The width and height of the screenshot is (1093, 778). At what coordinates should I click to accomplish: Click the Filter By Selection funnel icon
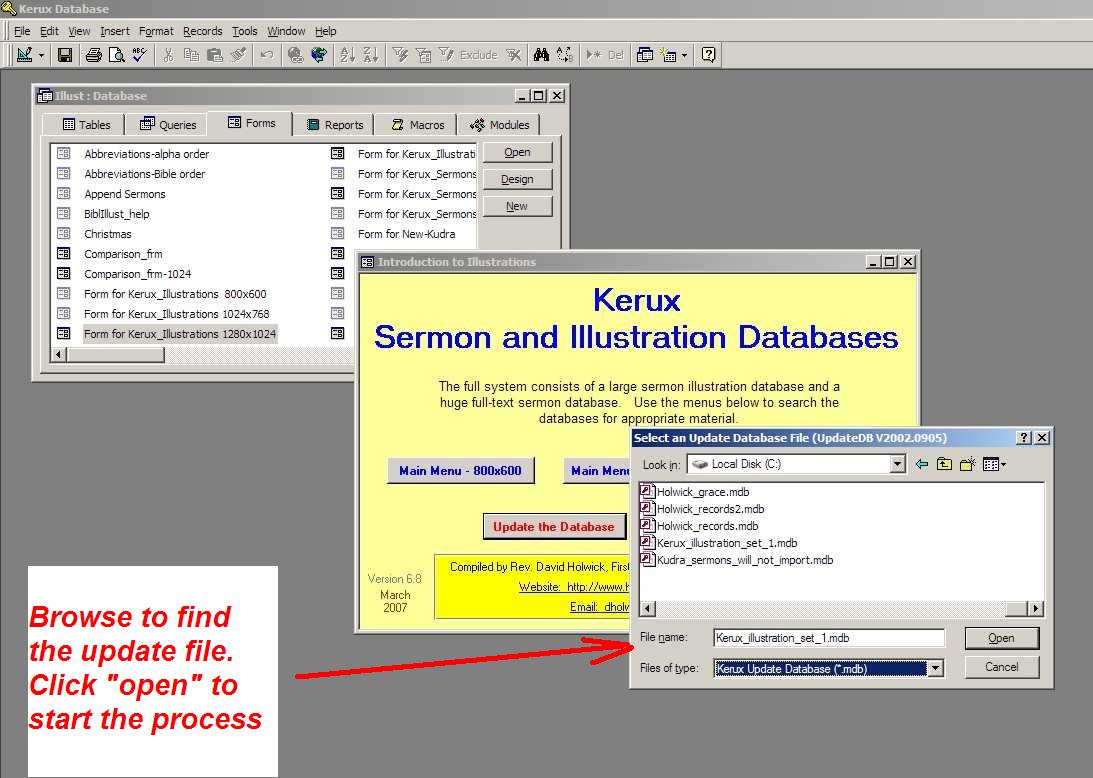click(x=400, y=55)
